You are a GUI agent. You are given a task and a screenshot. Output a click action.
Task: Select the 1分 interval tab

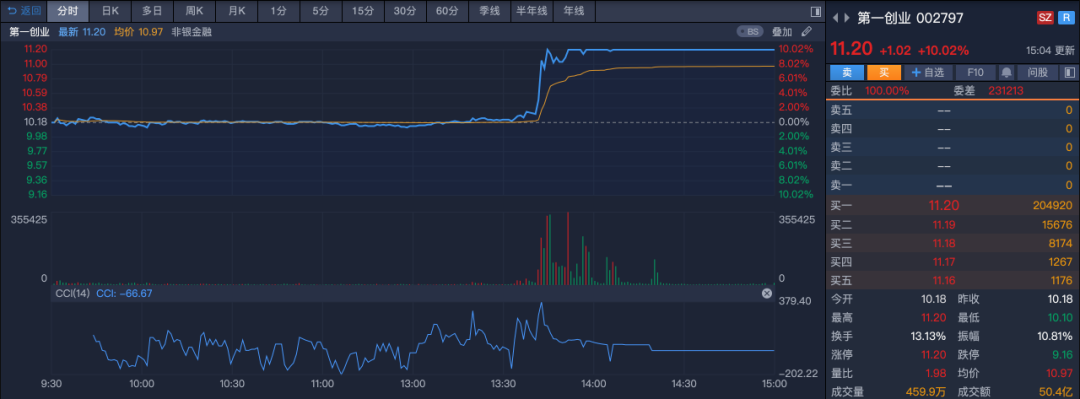(x=278, y=11)
